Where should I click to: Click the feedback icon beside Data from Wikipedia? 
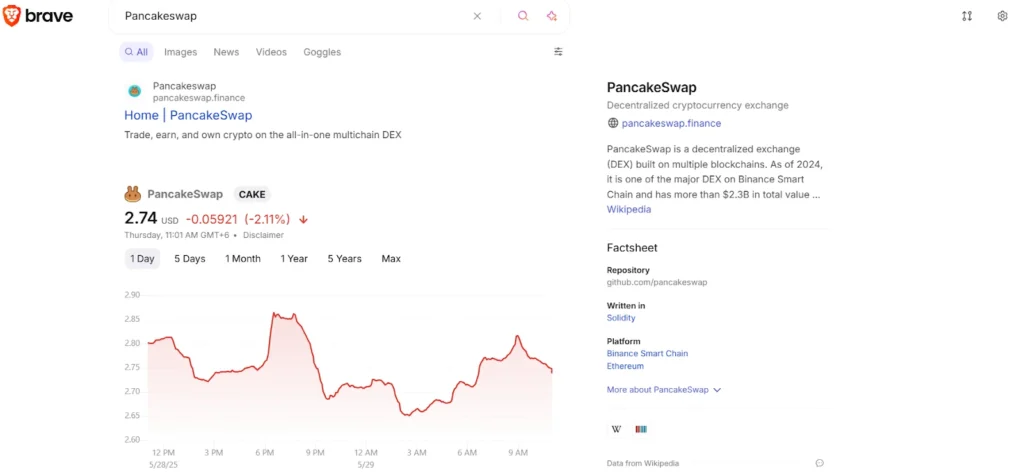[819, 463]
